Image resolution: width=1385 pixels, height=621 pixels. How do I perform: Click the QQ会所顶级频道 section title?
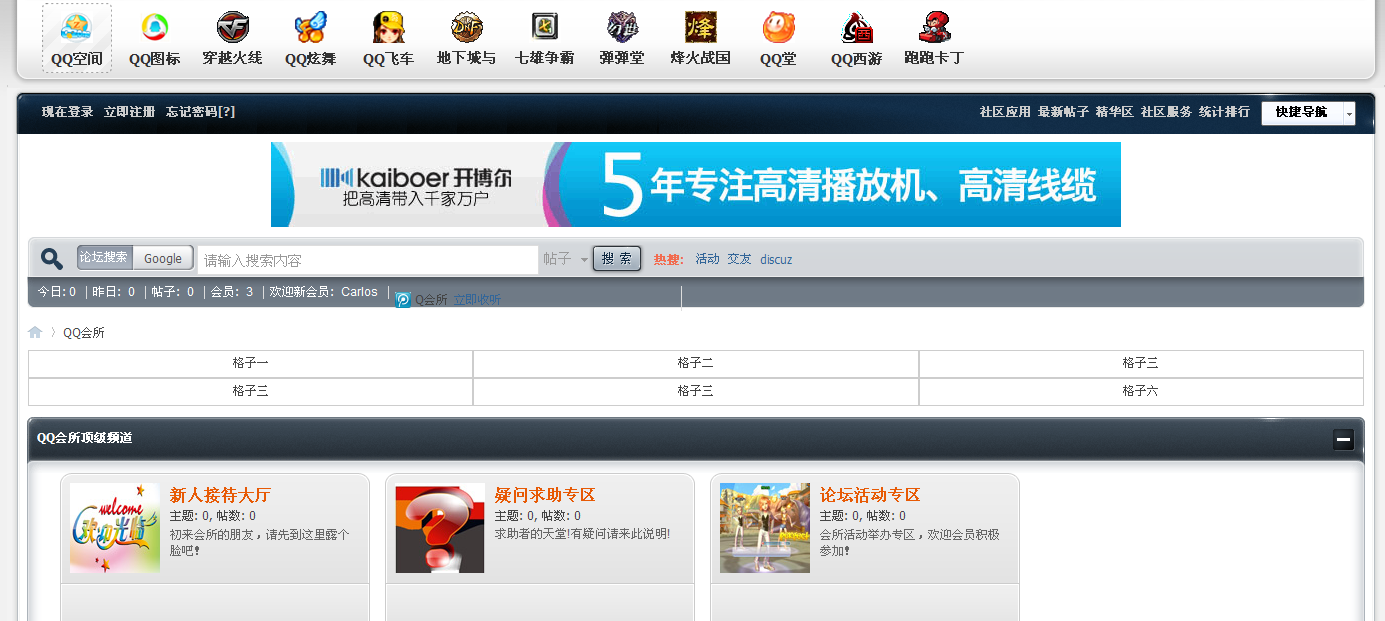pyautogui.click(x=85, y=438)
